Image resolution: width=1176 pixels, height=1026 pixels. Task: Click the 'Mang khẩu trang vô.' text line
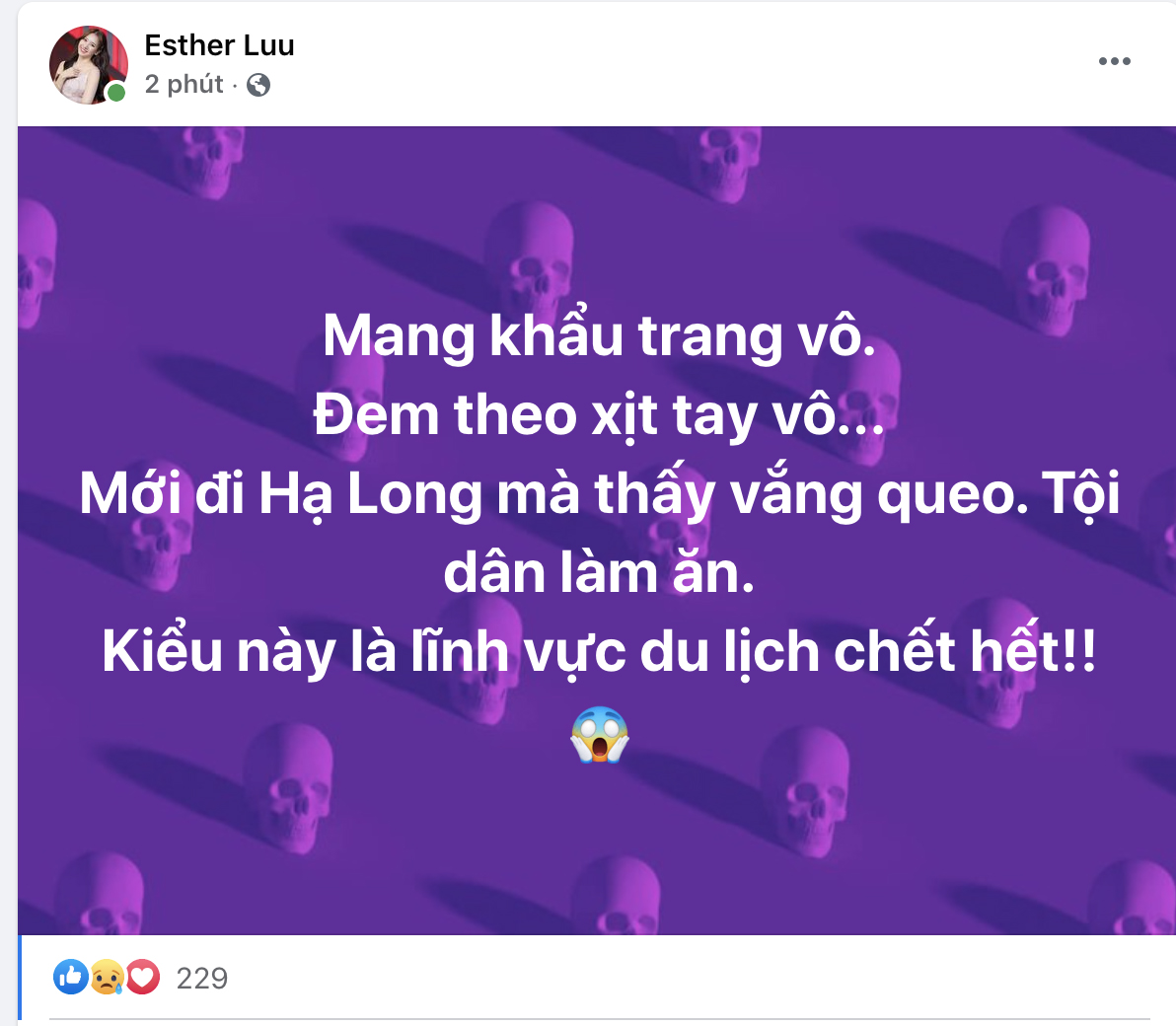pos(599,335)
